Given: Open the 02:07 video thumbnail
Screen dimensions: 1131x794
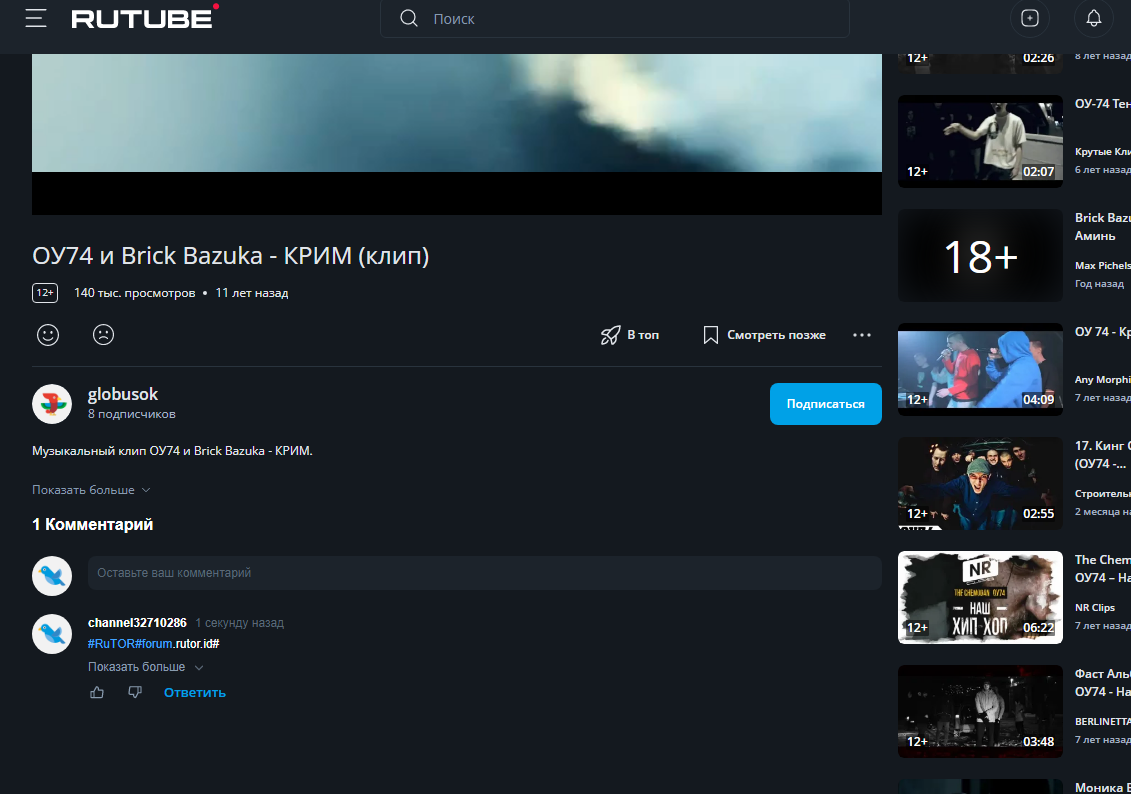Looking at the screenshot, I should [x=980, y=141].
